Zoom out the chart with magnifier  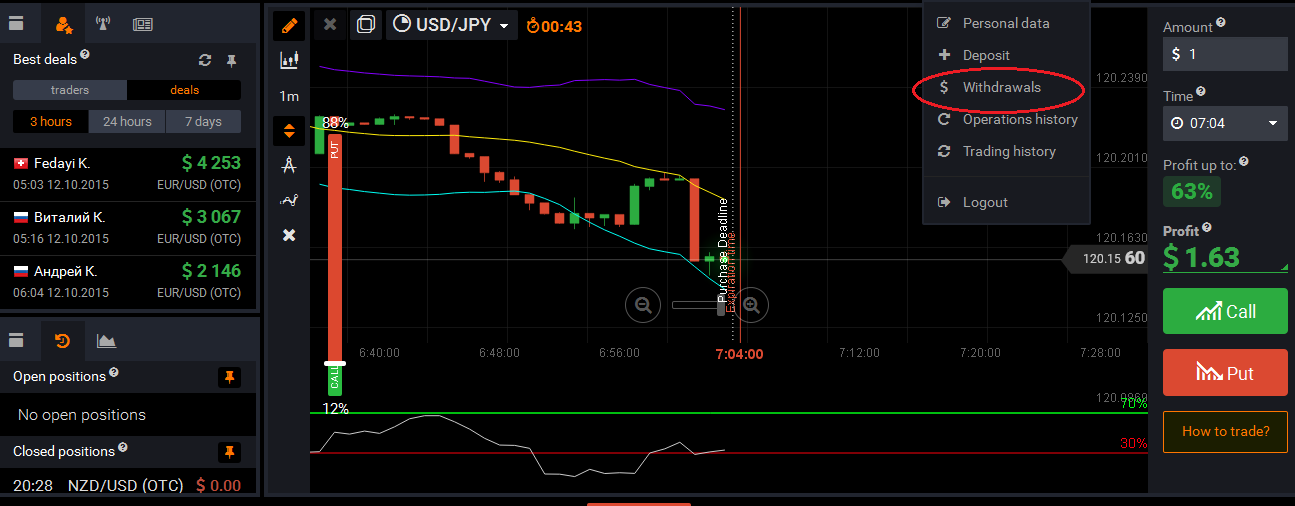tap(643, 304)
